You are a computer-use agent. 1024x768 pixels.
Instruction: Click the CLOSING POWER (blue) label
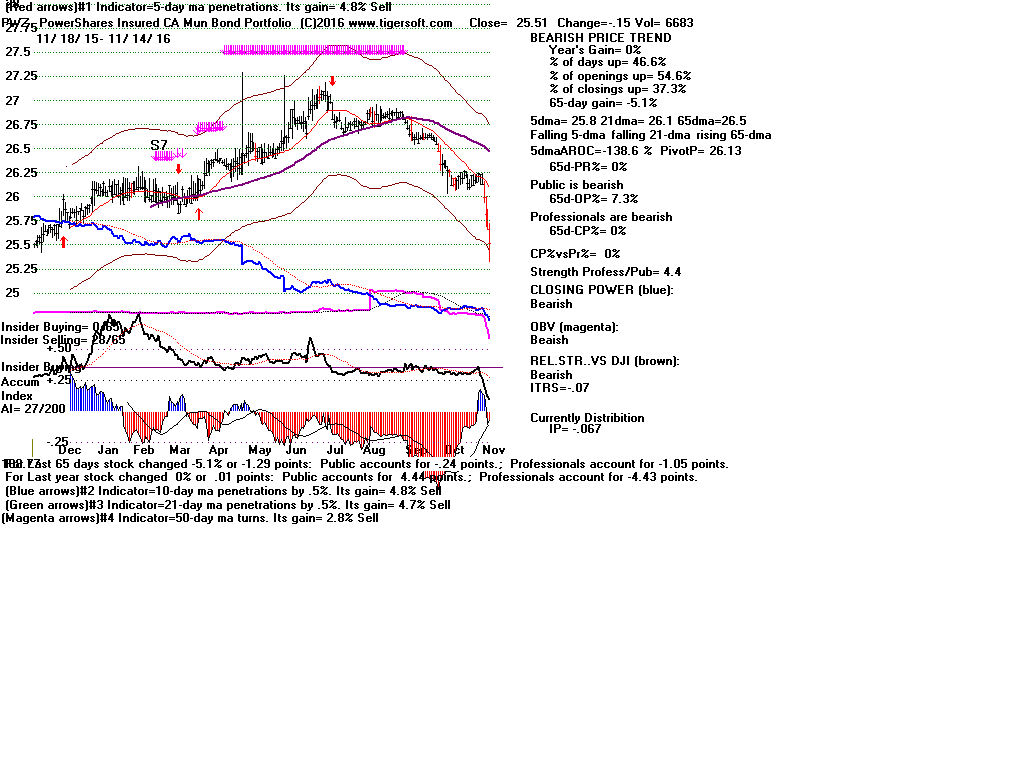601,290
